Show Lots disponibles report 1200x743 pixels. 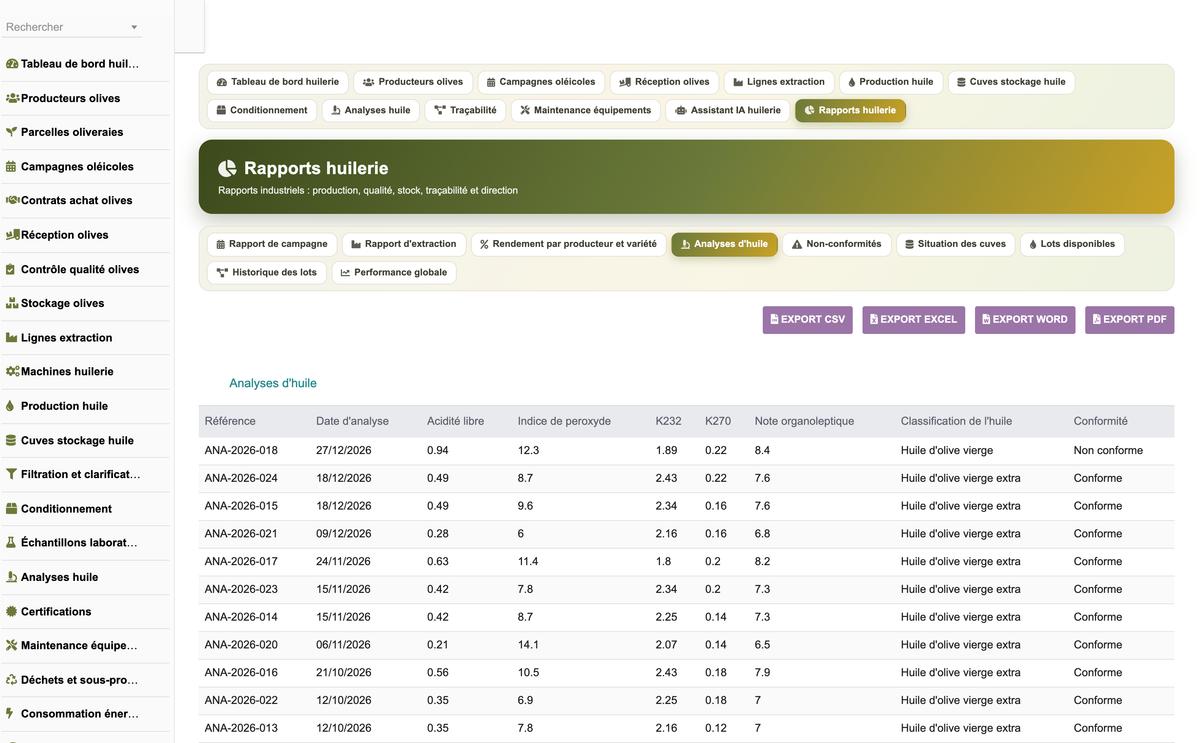[1072, 244]
